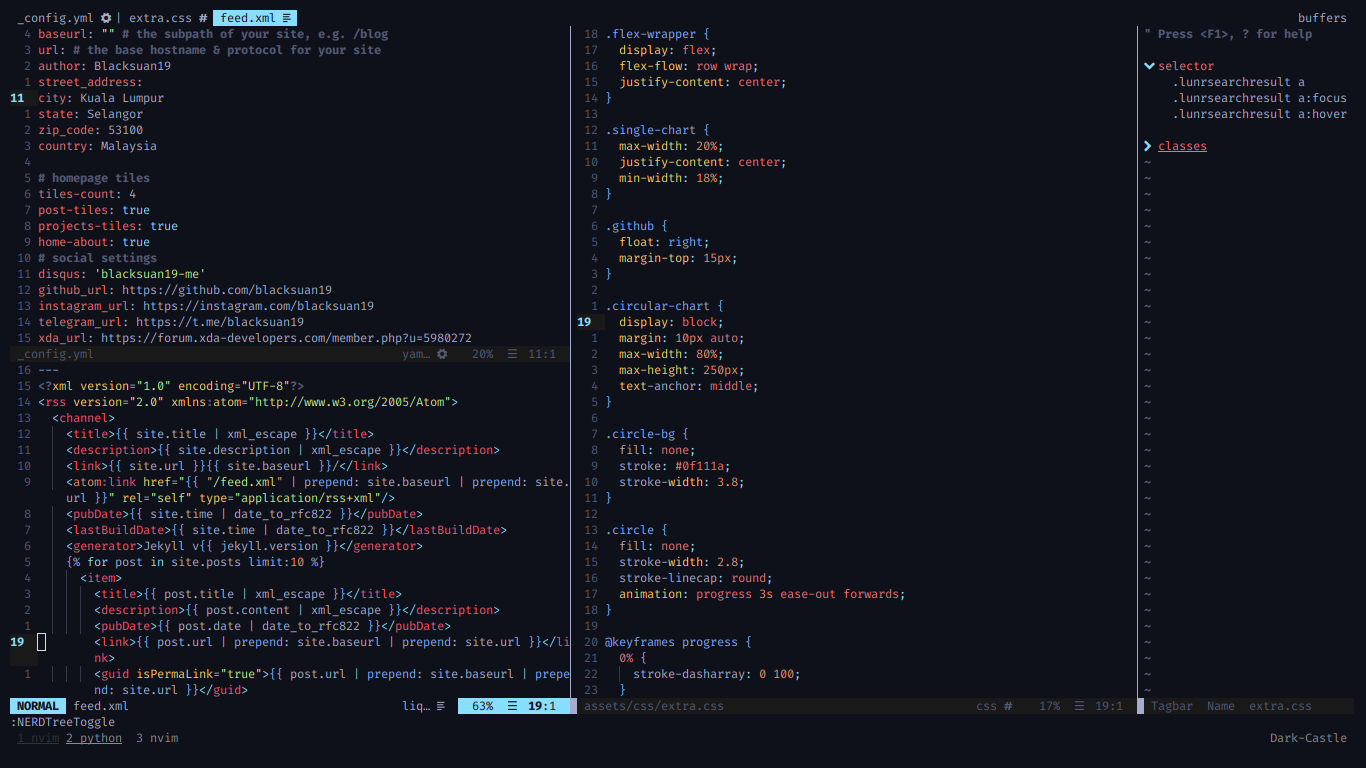Click the 63% scroll progress indicator
1366x768 pixels.
tap(483, 706)
